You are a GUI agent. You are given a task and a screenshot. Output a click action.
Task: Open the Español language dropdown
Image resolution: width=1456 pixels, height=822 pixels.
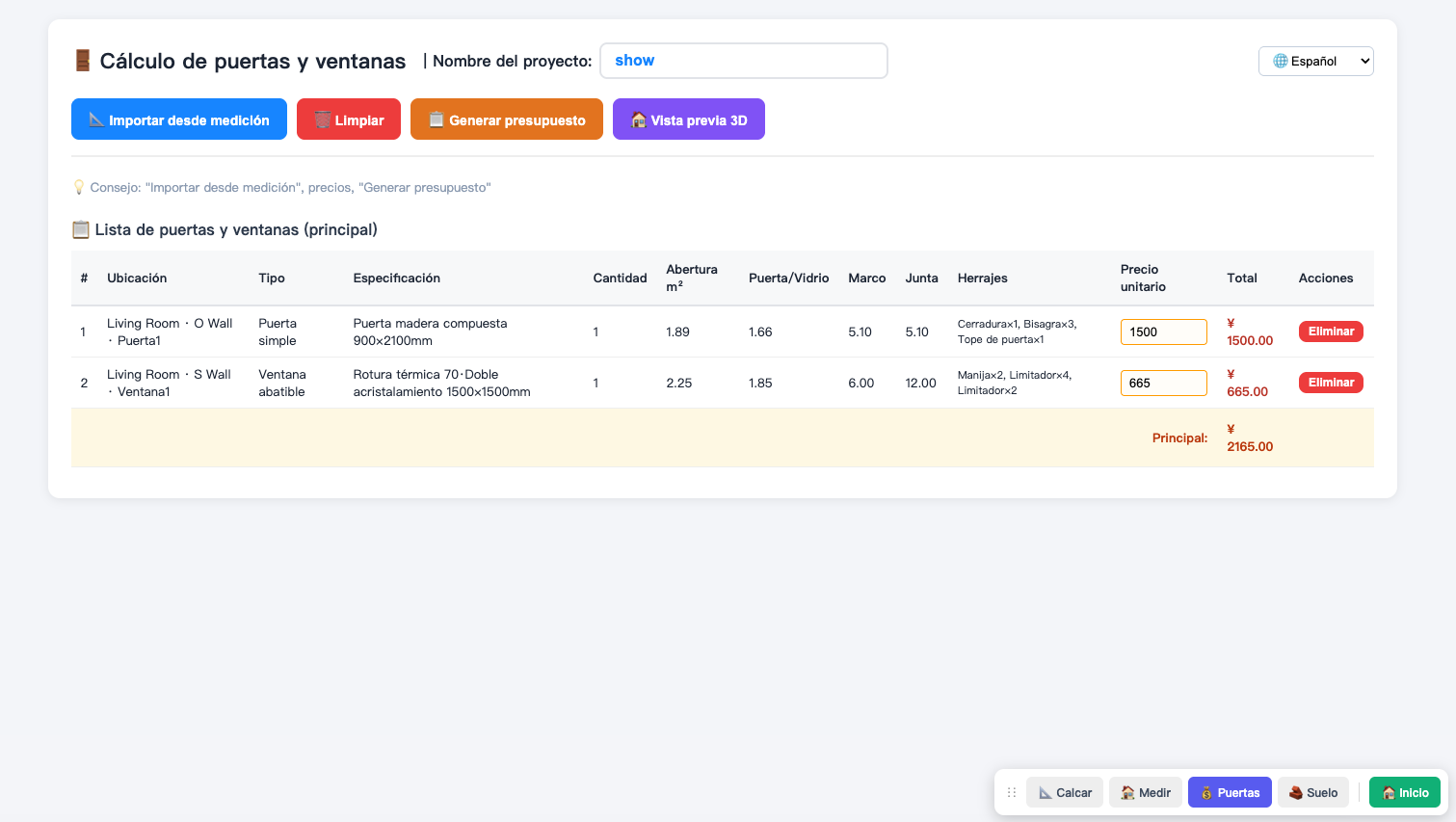click(1316, 61)
